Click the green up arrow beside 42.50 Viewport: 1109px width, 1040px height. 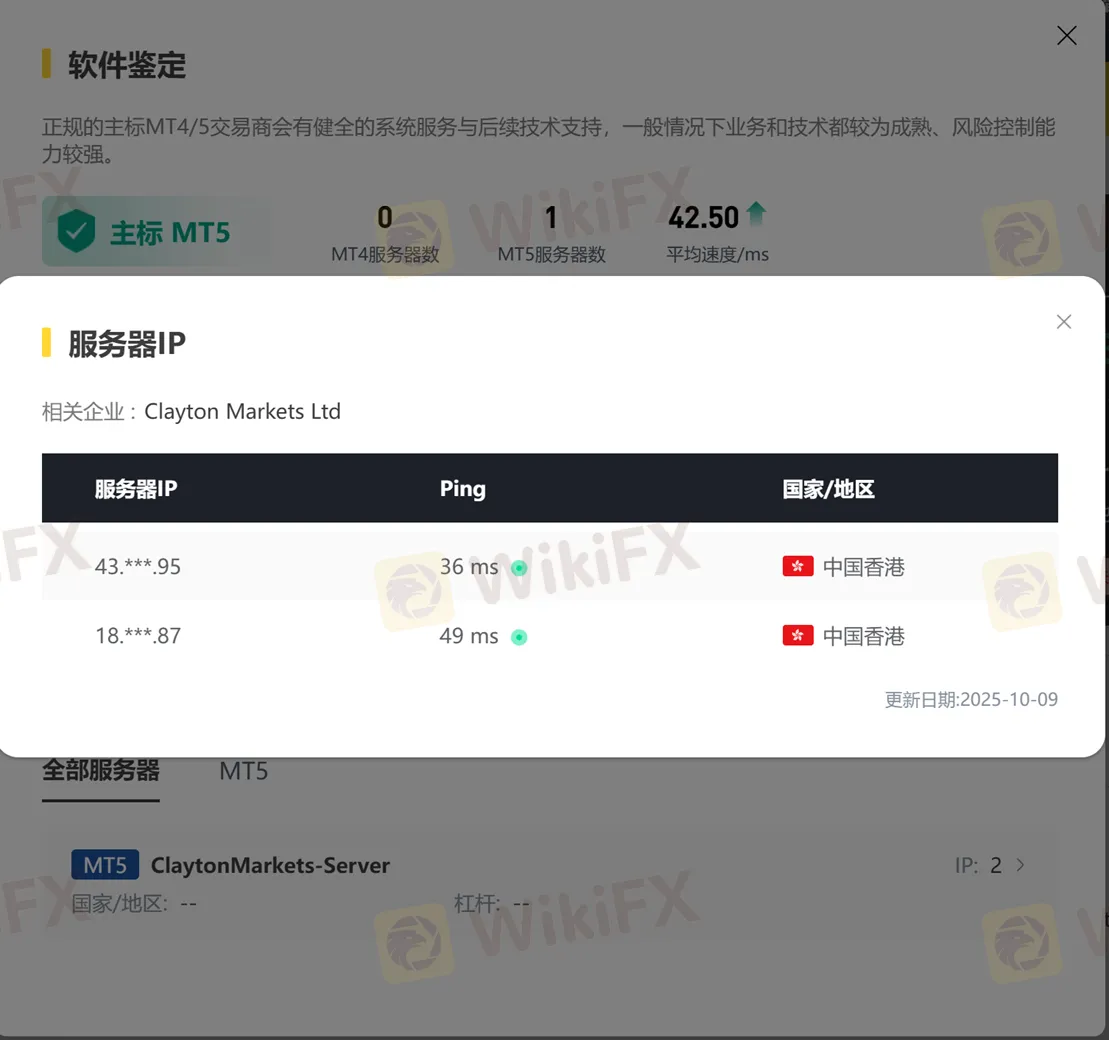click(756, 214)
